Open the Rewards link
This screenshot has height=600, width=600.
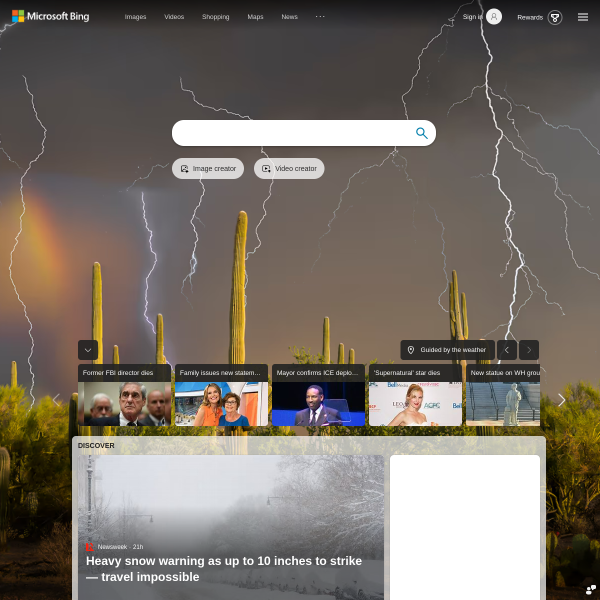[x=530, y=17]
